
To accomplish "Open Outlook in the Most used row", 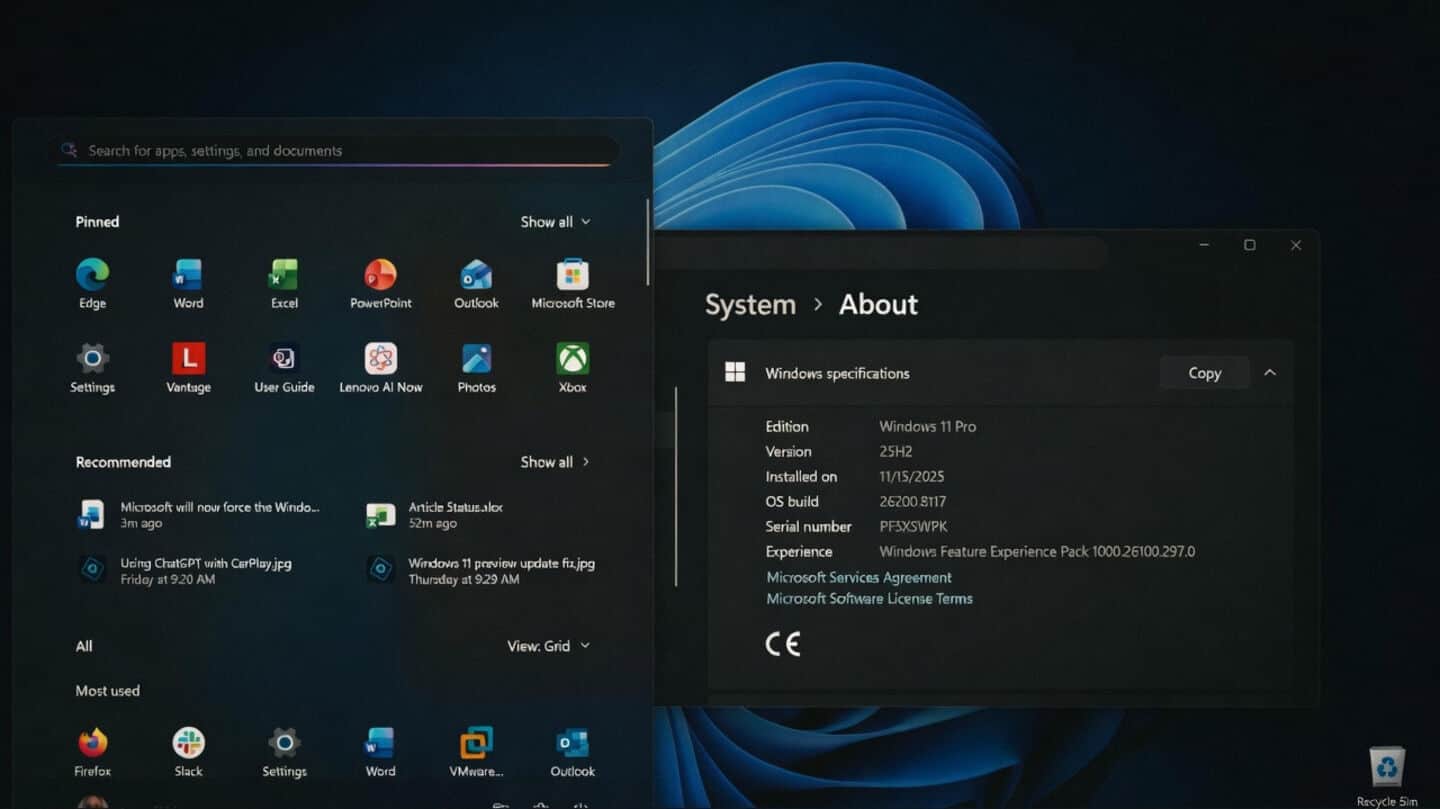I will 573,752.
